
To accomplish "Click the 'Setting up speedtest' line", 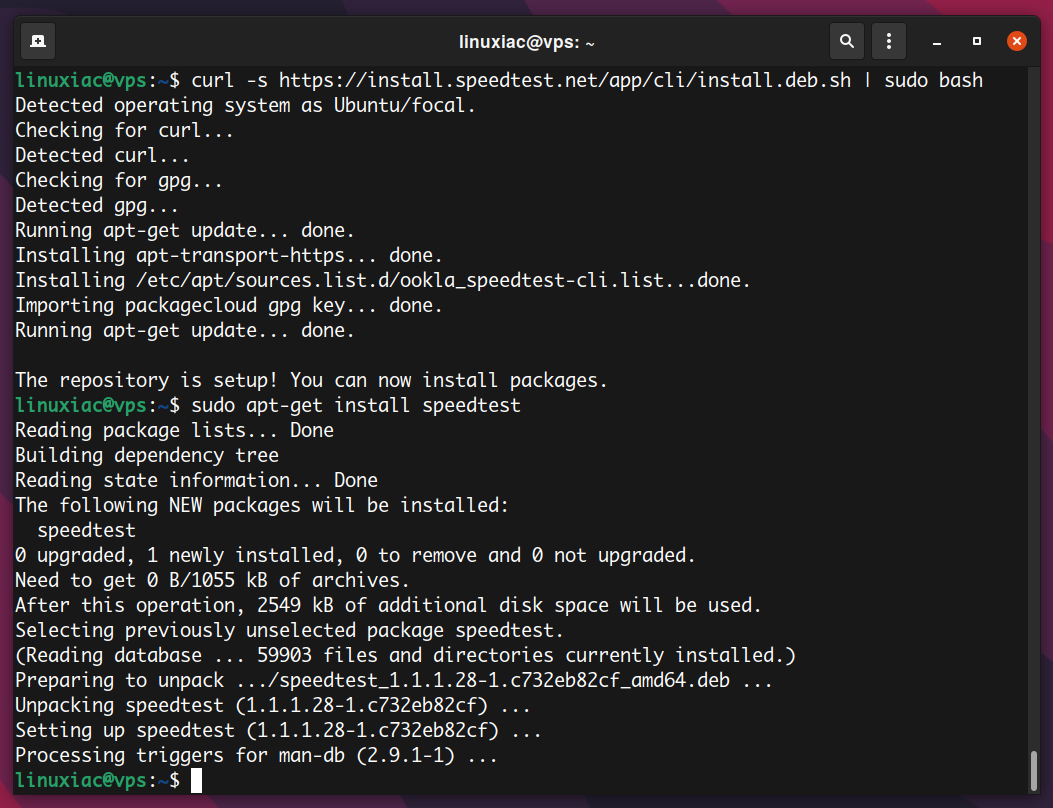I will 278,730.
